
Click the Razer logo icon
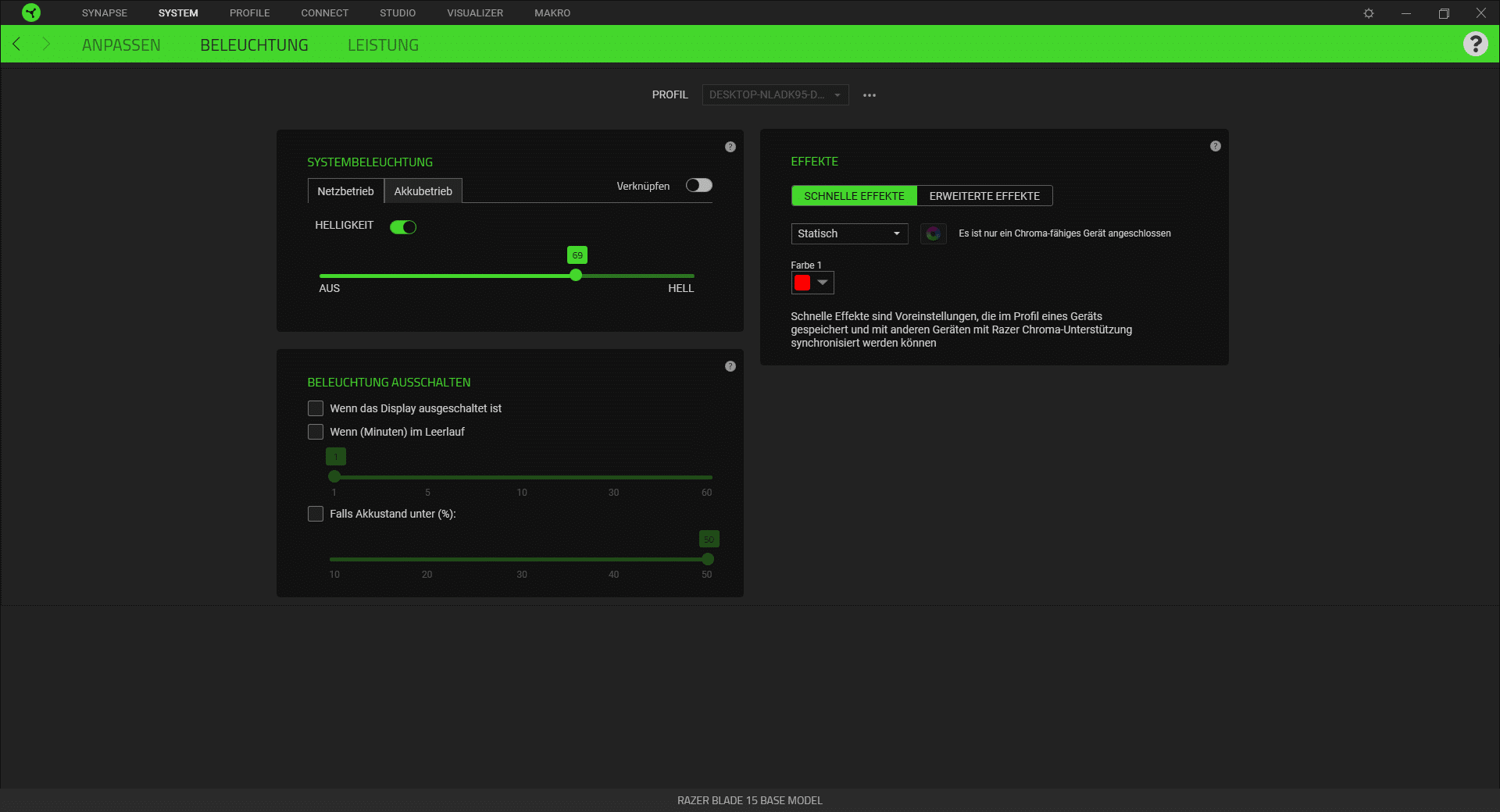31,12
